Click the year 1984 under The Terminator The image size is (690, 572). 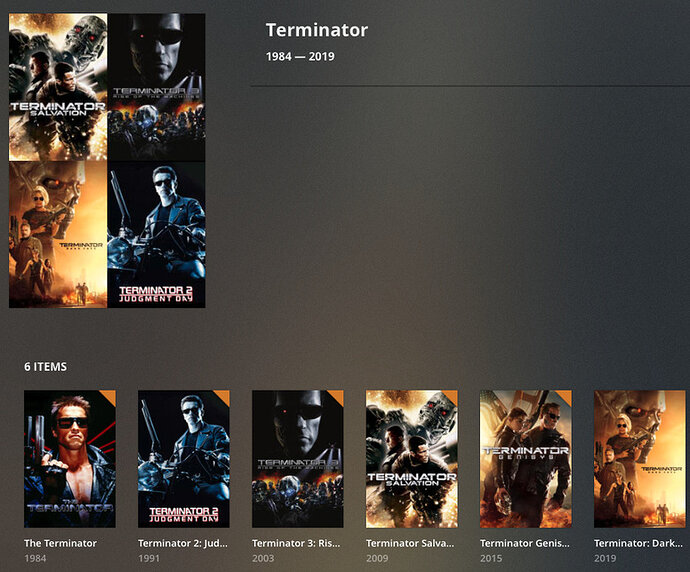click(35, 558)
